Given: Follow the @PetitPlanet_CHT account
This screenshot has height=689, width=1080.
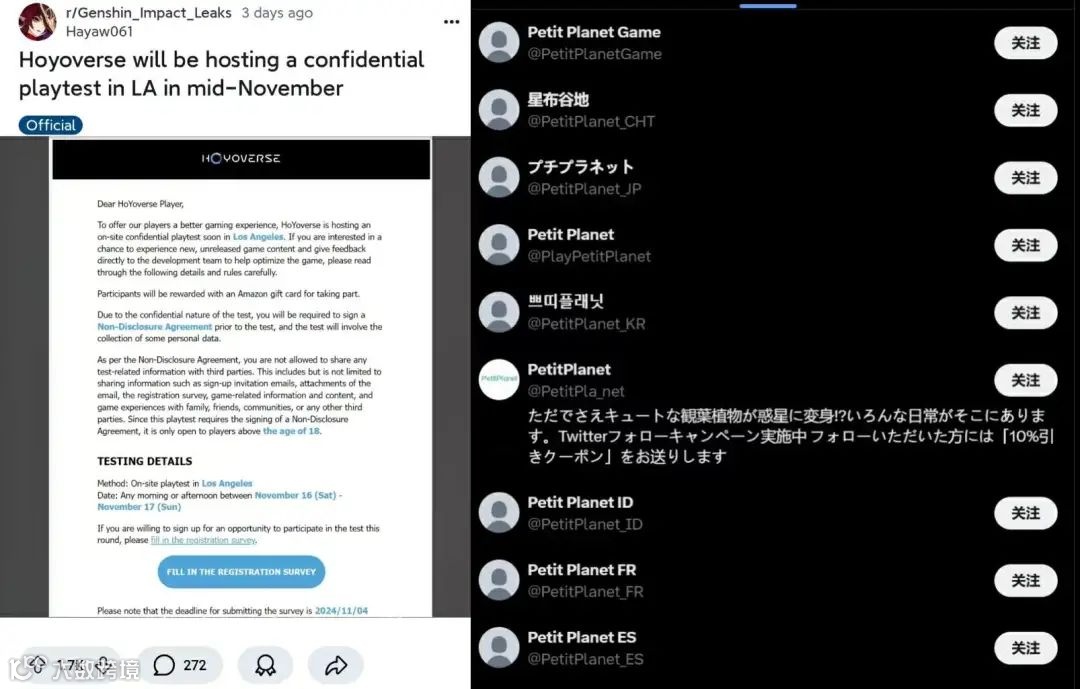Looking at the screenshot, I should tap(1026, 110).
